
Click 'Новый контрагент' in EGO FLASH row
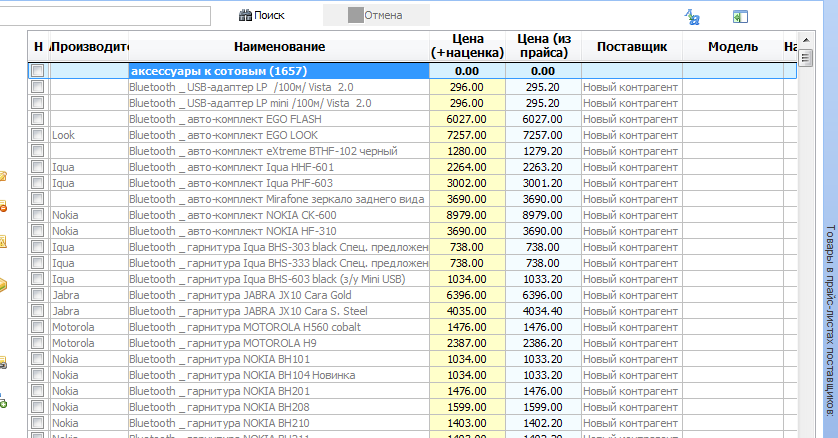click(632, 119)
